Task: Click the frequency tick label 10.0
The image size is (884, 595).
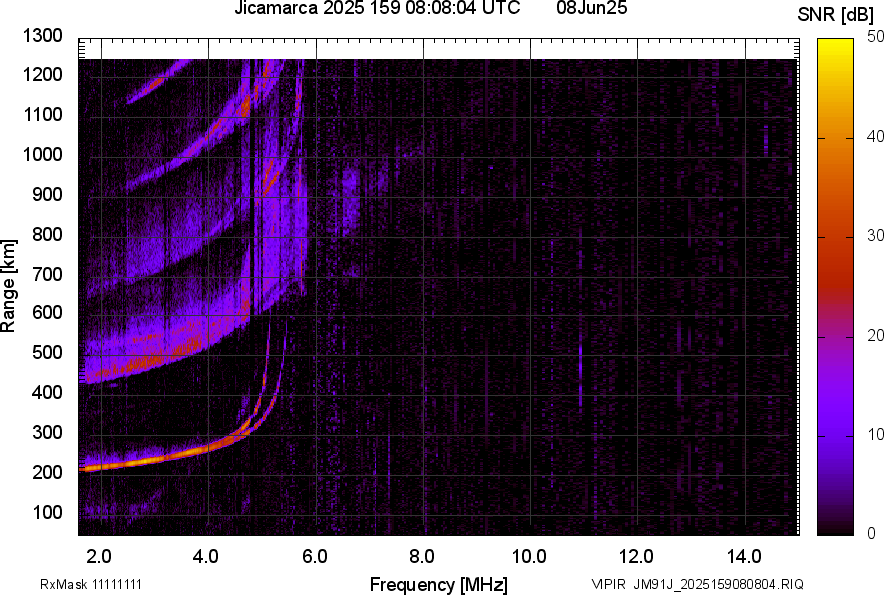Action: click(x=529, y=557)
